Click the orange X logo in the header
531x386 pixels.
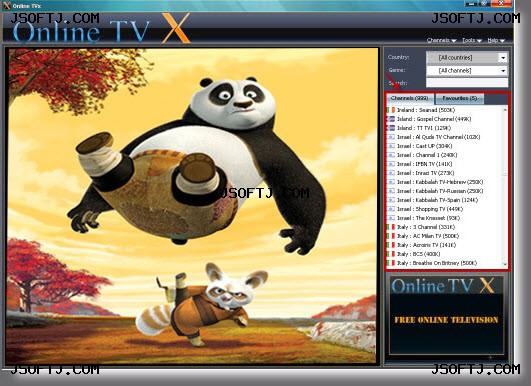pyautogui.click(x=175, y=28)
